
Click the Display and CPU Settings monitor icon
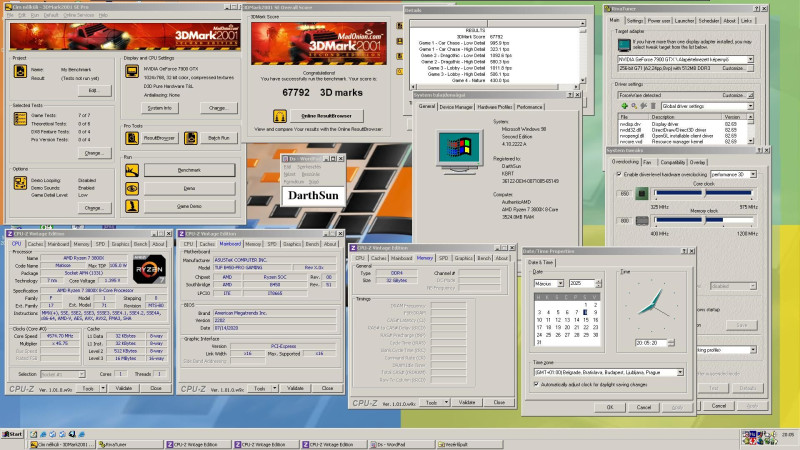[x=132, y=71]
